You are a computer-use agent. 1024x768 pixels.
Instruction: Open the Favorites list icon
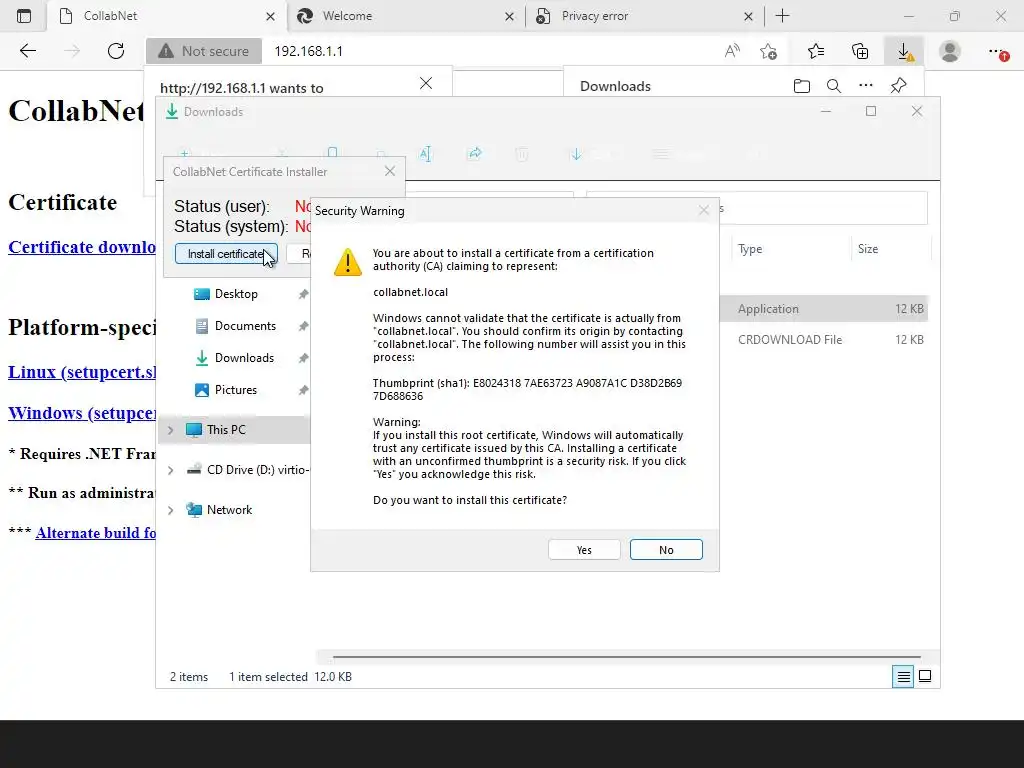point(816,51)
